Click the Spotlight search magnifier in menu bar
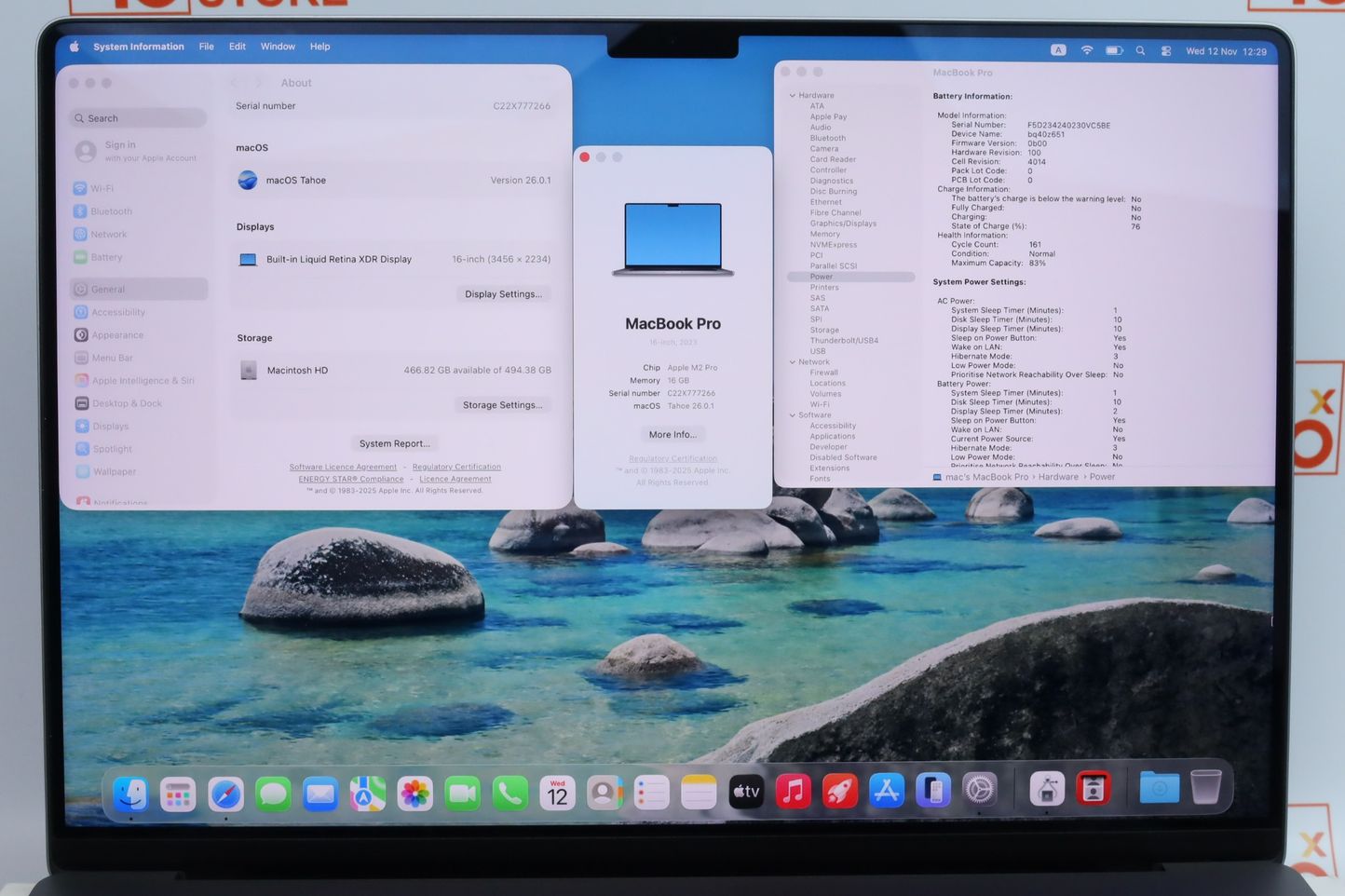Image resolution: width=1345 pixels, height=896 pixels. [1140, 51]
